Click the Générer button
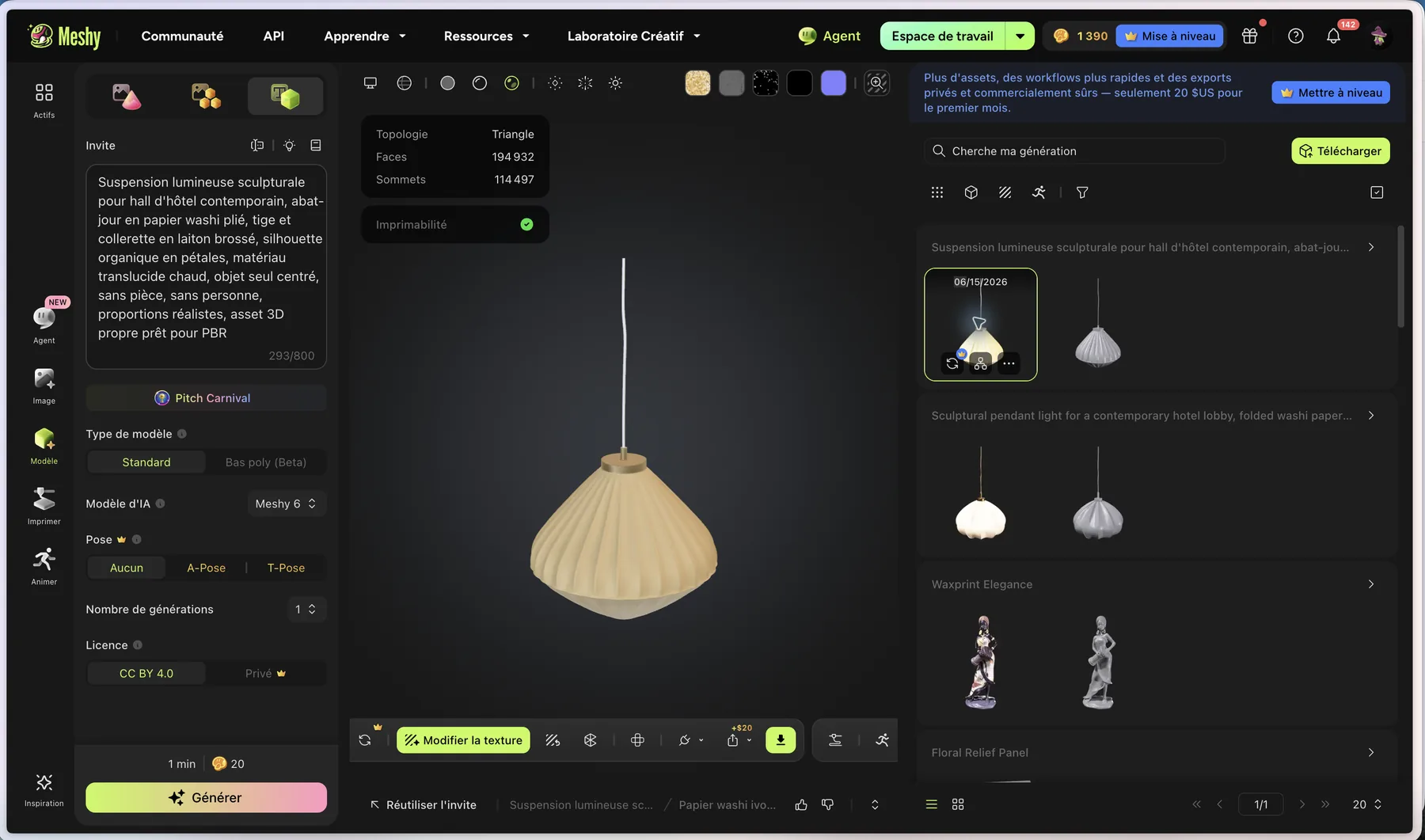This screenshot has width=1425, height=840. pyautogui.click(x=206, y=797)
